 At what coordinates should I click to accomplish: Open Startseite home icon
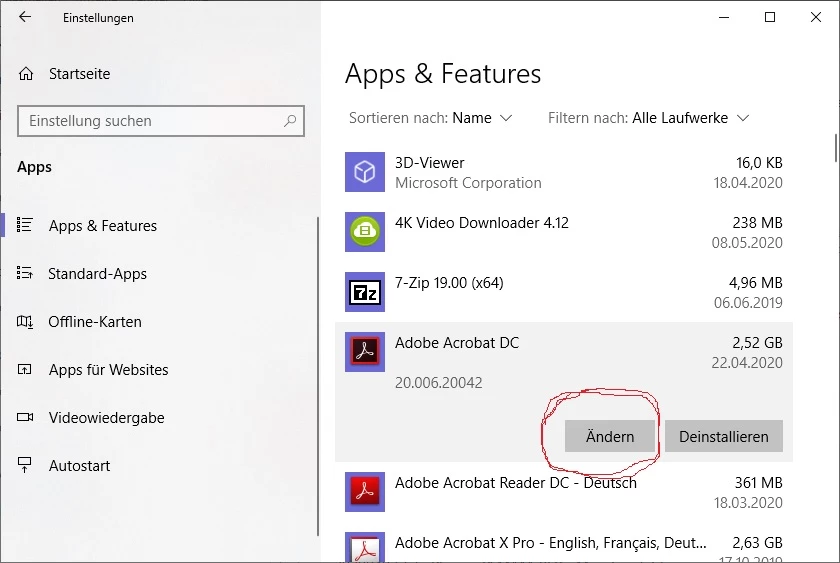(26, 73)
